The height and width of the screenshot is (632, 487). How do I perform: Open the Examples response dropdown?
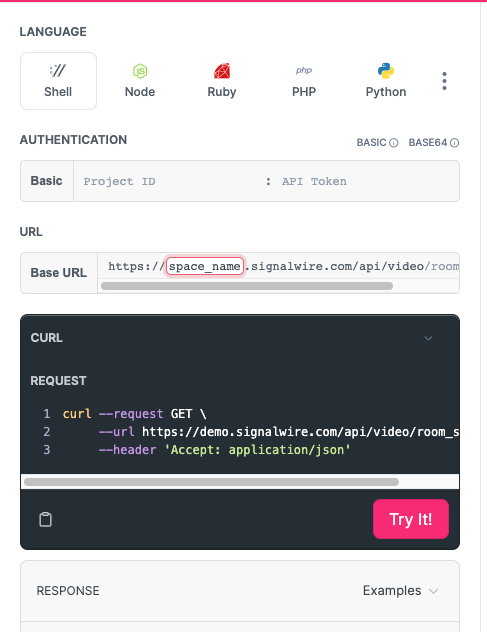(x=400, y=590)
